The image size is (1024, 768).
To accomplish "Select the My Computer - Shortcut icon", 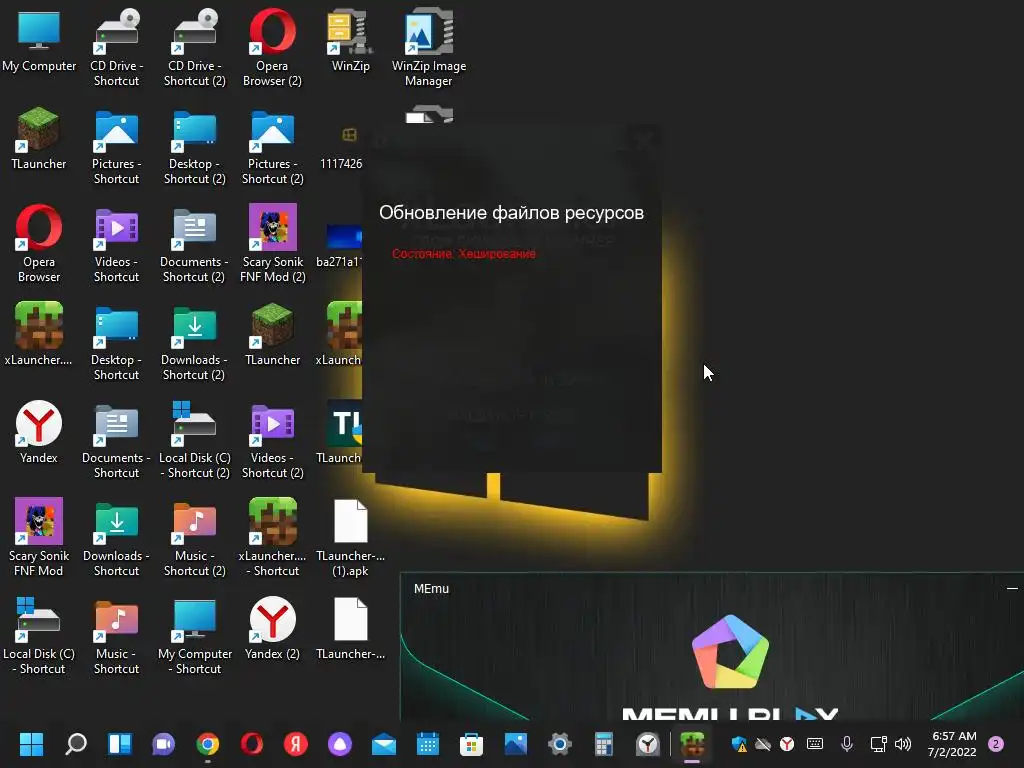I will click(195, 635).
